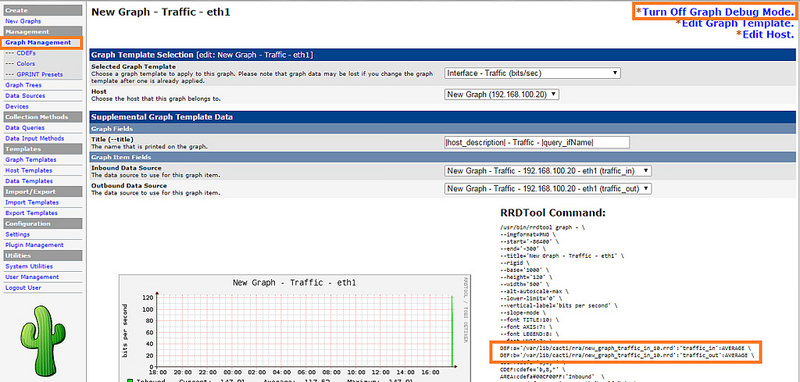Turn off Graph Debug Mode link
This screenshot has height=382, width=800.
714,11
